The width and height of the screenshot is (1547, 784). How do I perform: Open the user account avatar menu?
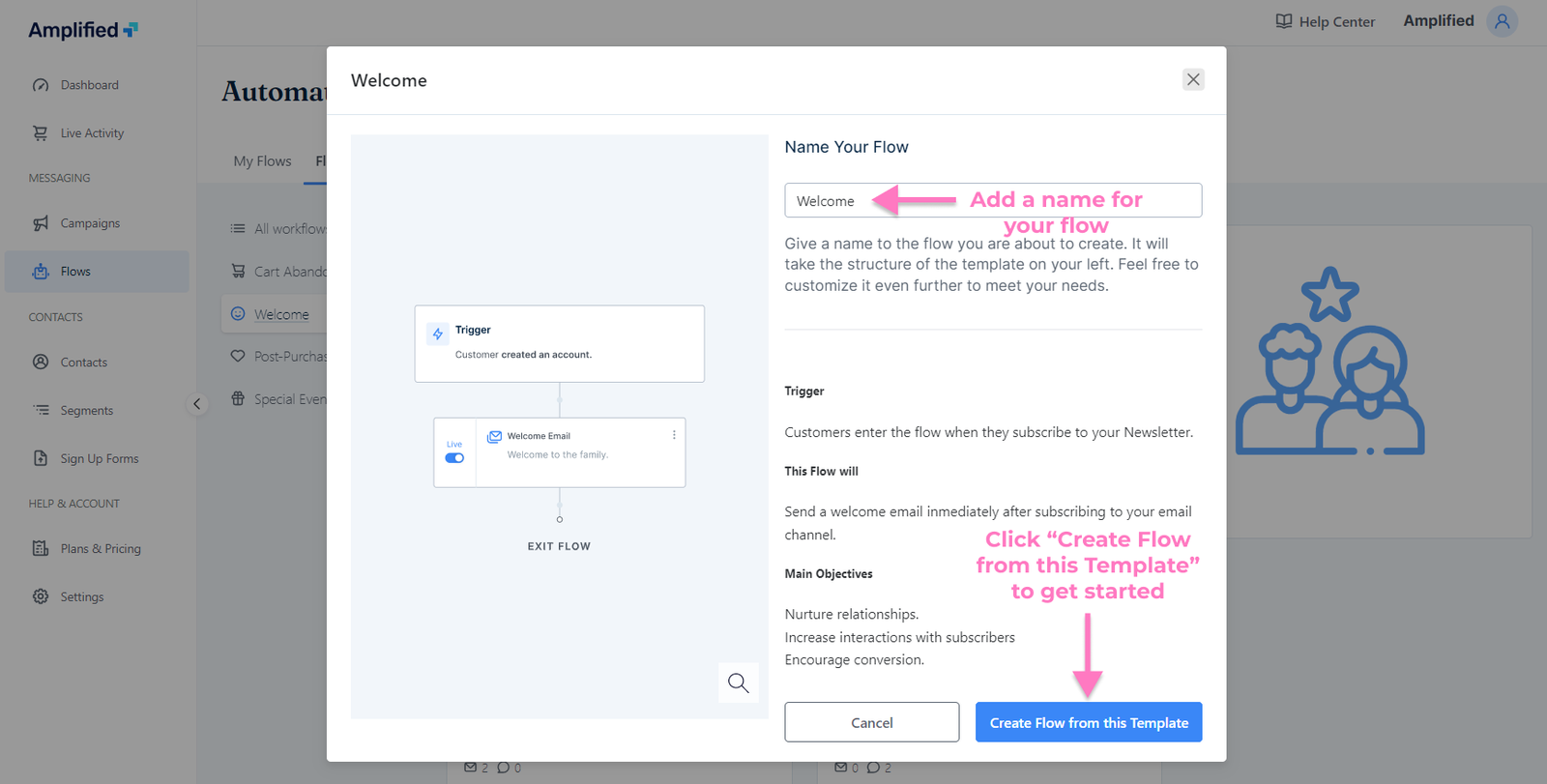tap(1502, 21)
